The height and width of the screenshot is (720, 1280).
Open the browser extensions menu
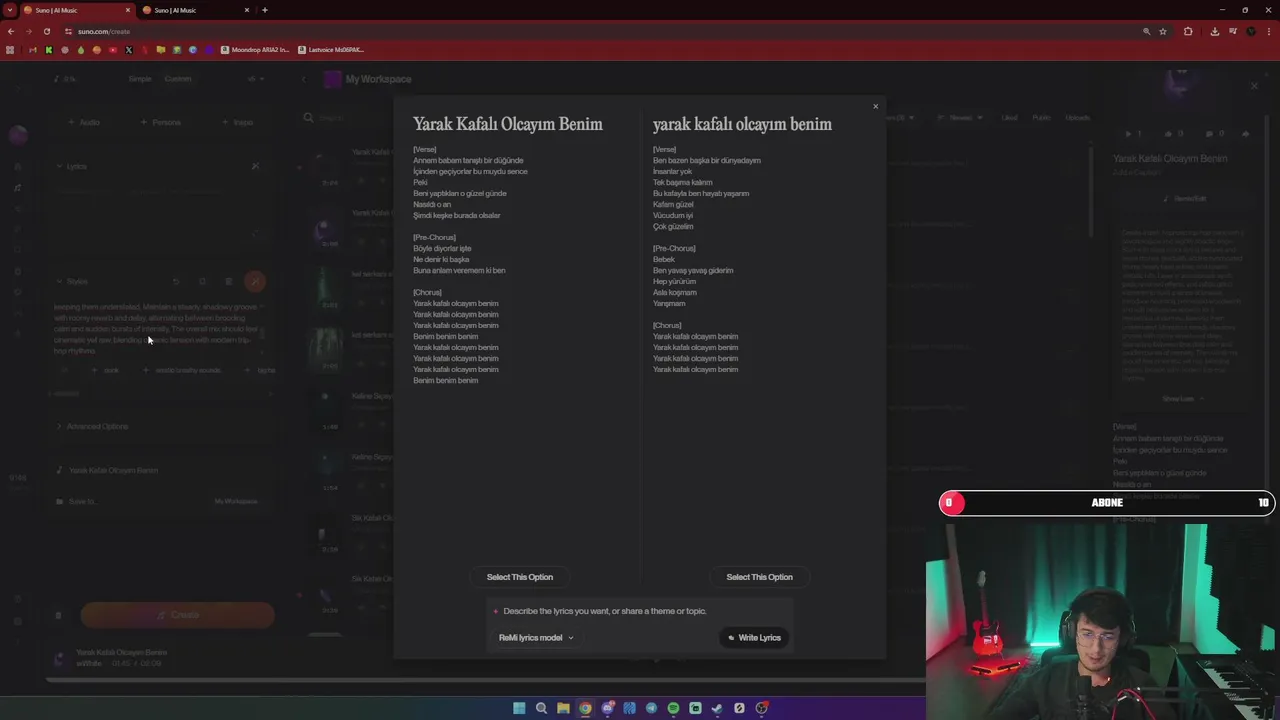(1188, 31)
